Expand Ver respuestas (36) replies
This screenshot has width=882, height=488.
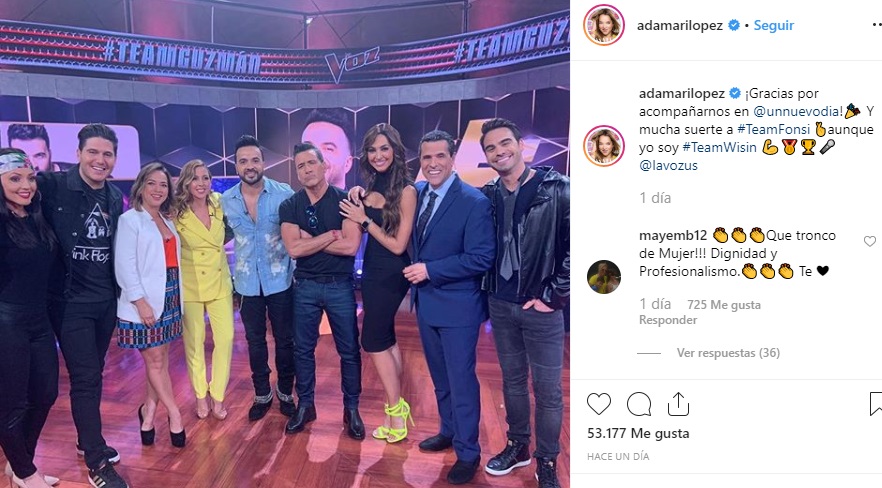click(x=728, y=353)
